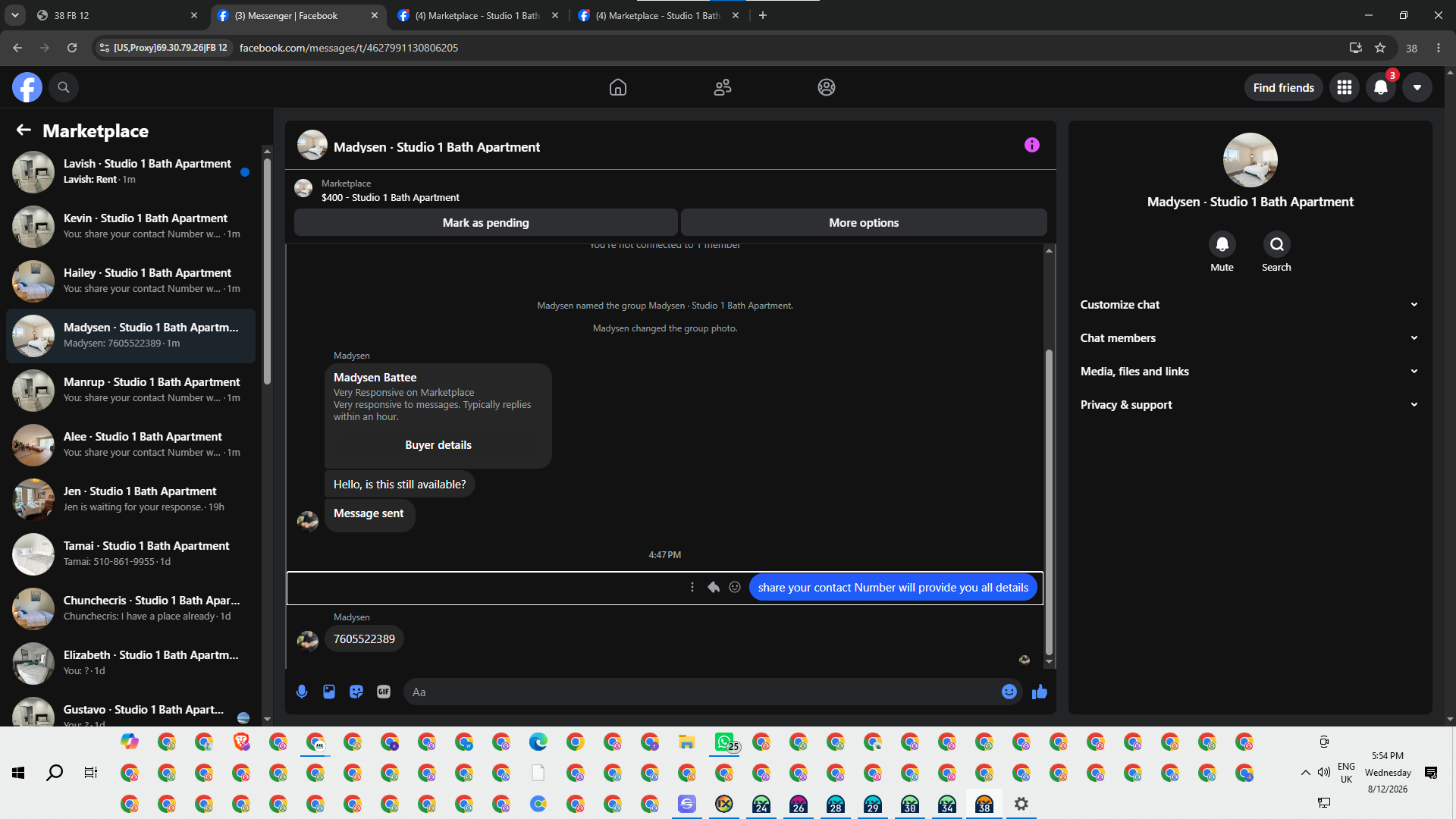Mute this conversation with bell icon
The image size is (1456, 819).
(x=1222, y=244)
